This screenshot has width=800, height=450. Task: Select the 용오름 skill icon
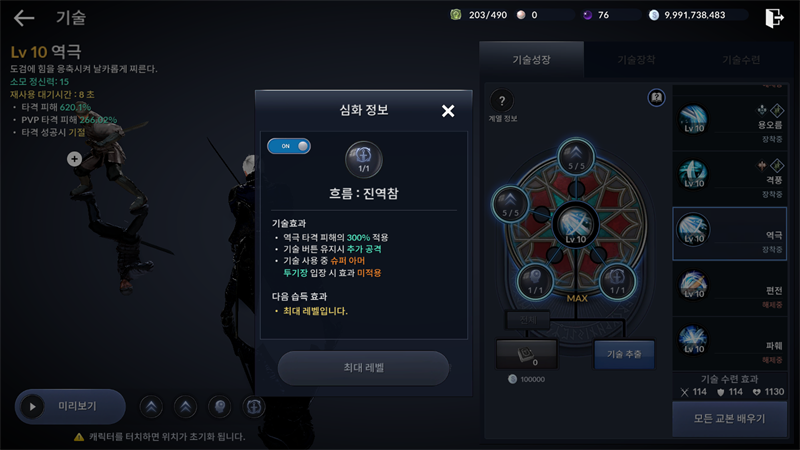(693, 119)
